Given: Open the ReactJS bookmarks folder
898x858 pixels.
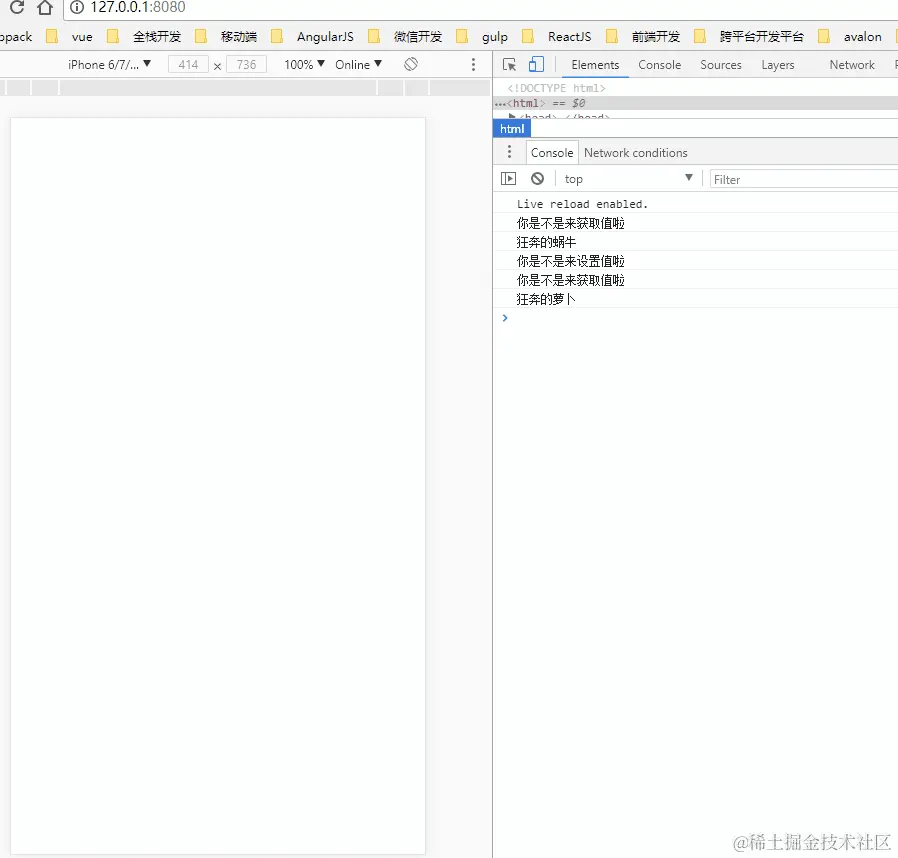Looking at the screenshot, I should (557, 37).
